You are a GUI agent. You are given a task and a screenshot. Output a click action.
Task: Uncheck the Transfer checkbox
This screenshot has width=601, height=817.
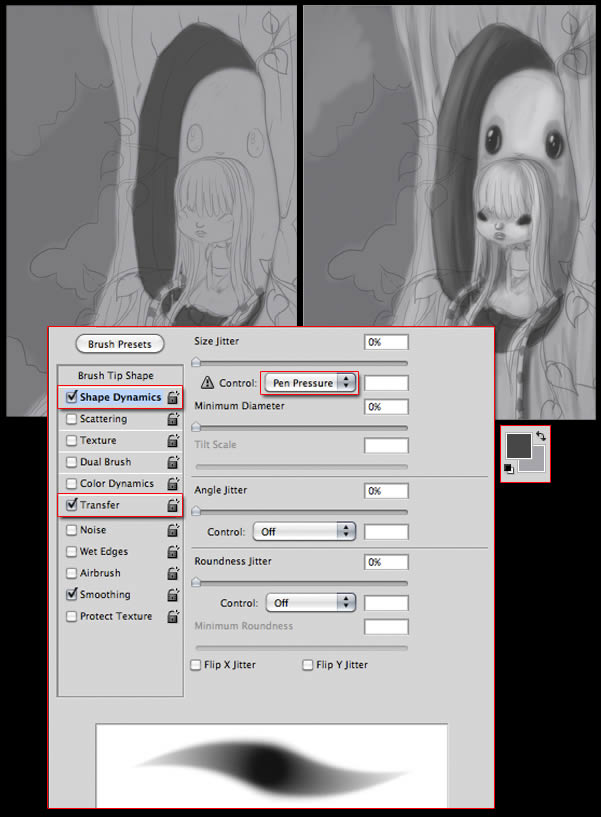(71, 504)
